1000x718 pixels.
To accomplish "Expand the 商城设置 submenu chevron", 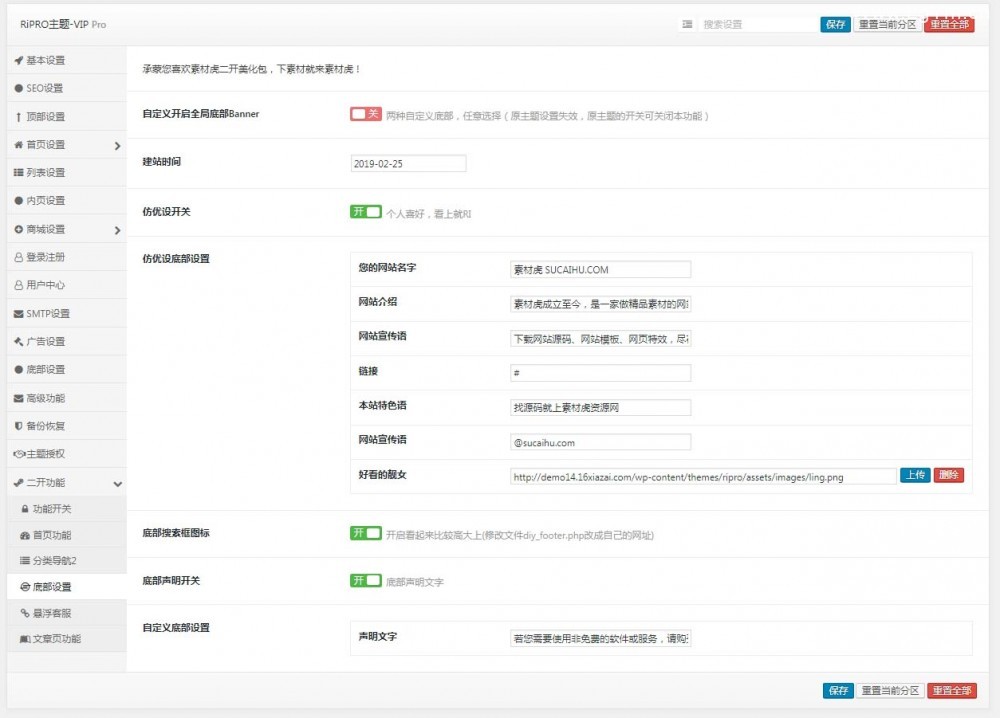I will (117, 230).
